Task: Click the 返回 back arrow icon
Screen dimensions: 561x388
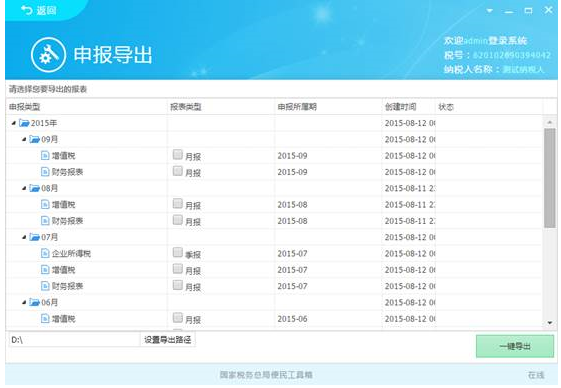Action: click(26, 10)
